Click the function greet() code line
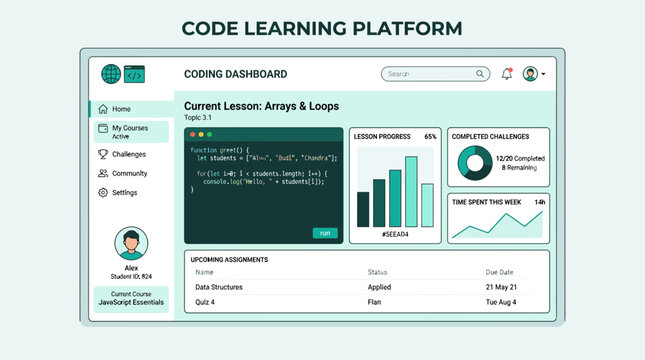Screen dimensions: 645x360 coord(220,150)
